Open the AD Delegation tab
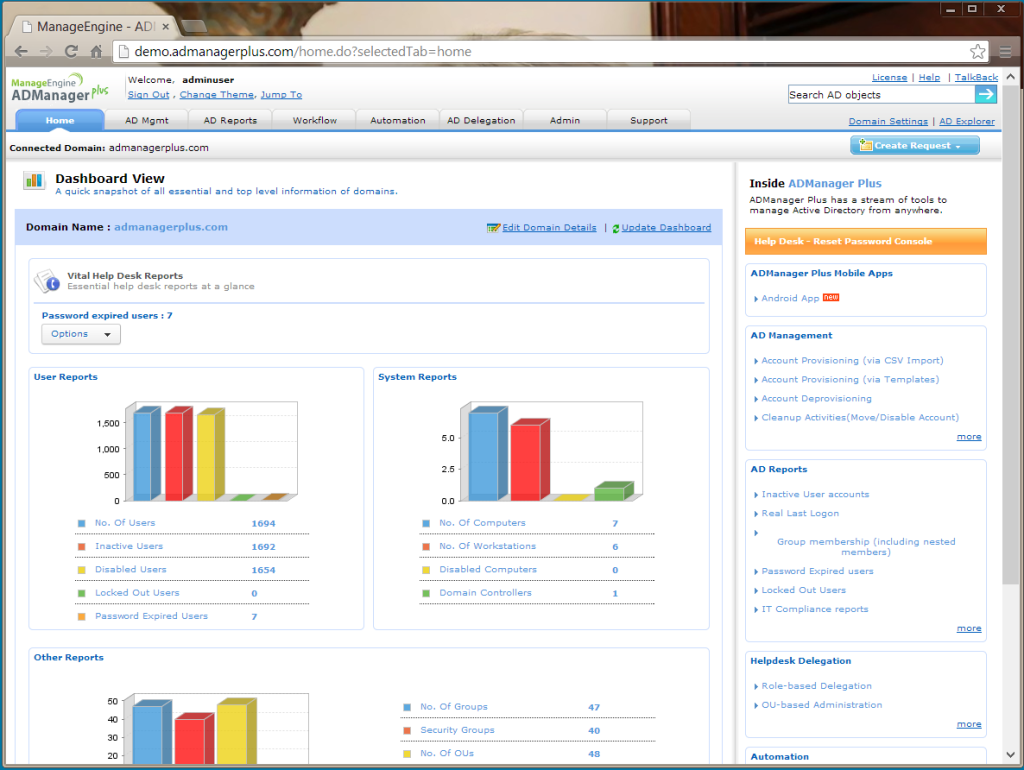 click(481, 120)
